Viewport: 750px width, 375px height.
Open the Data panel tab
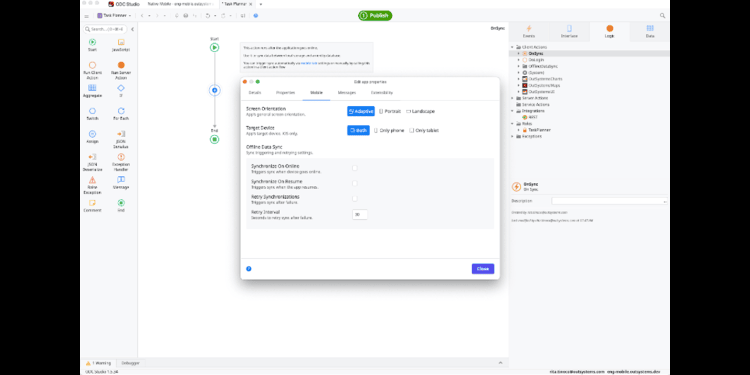(x=650, y=32)
